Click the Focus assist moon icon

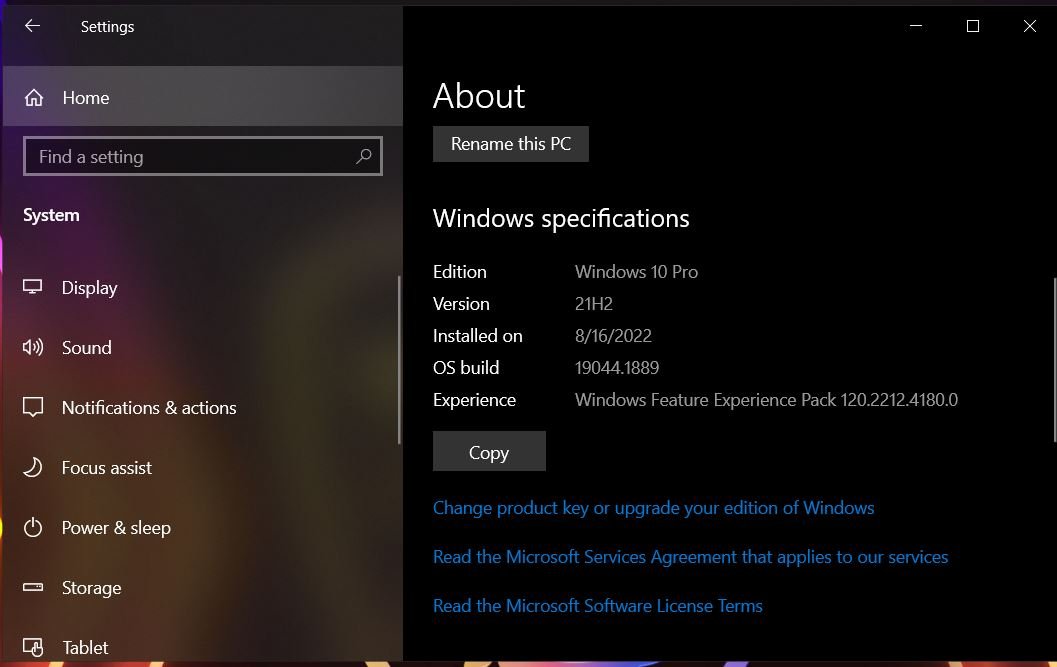[32, 467]
